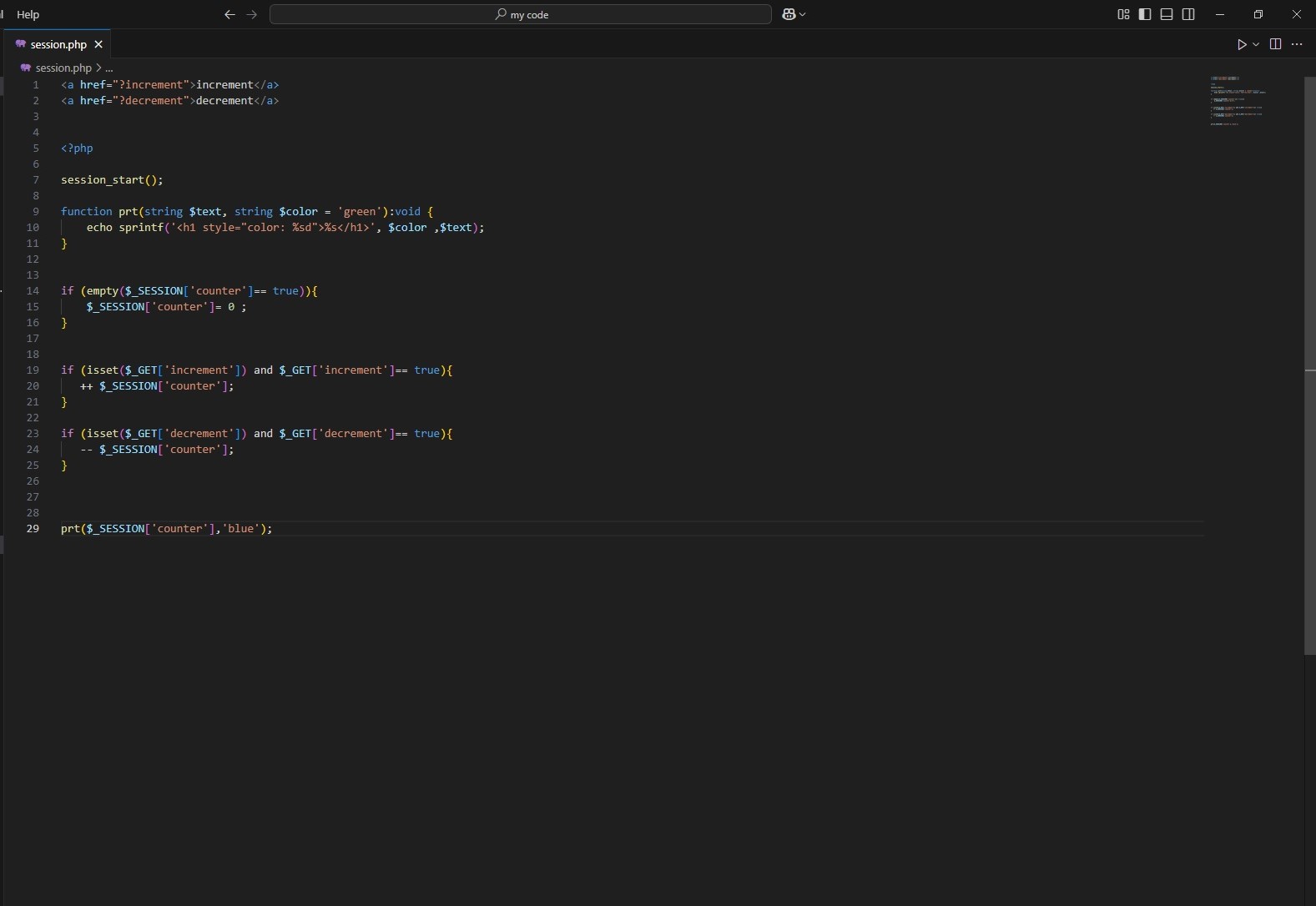Screen dimensions: 1316x906
Task: Click the "$_SESSION['counter']= 0" line
Action: [x=166, y=306]
